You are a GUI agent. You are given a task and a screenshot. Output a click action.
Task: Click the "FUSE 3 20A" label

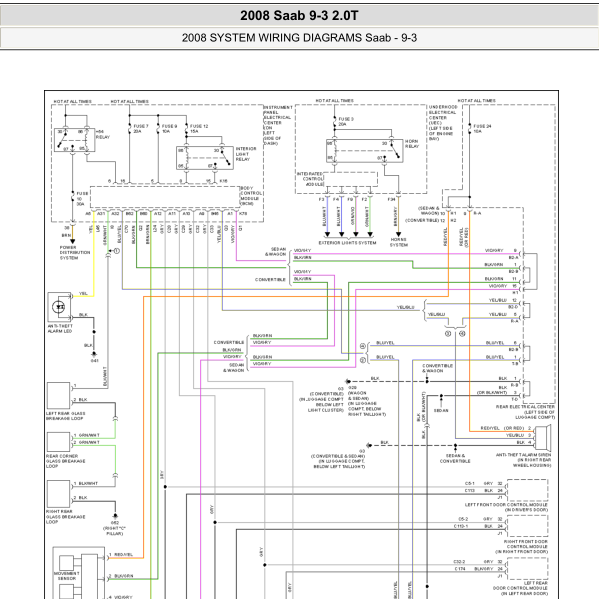pyautogui.click(x=346, y=121)
